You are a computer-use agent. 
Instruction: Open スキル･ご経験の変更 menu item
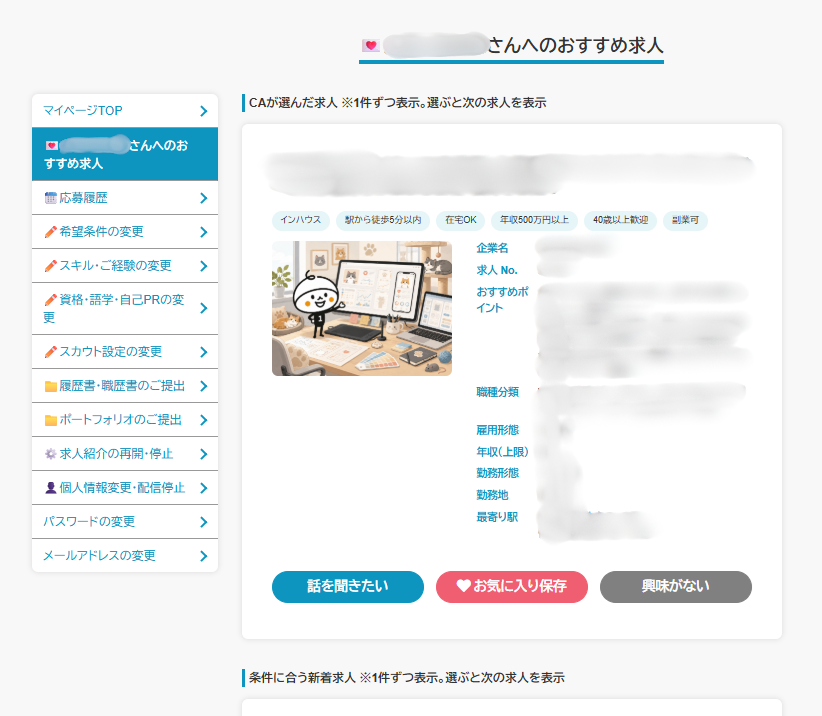(x=125, y=266)
